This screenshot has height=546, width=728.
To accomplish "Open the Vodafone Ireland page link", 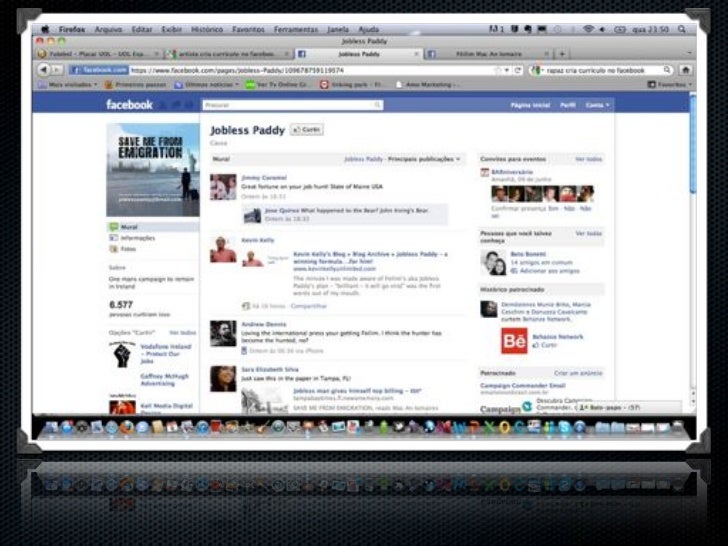I will tap(165, 354).
